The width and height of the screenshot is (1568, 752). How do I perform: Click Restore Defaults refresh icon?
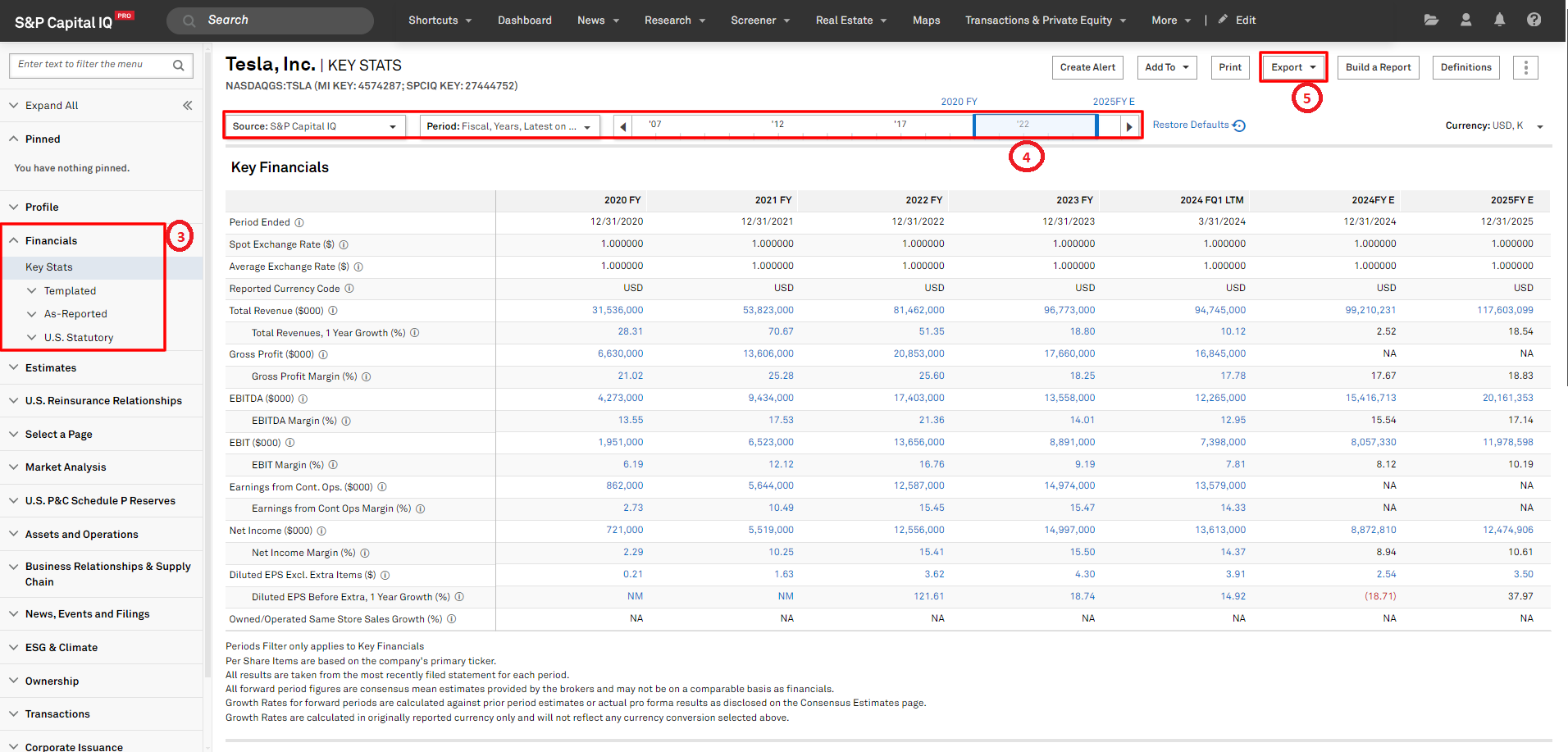pyautogui.click(x=1239, y=125)
